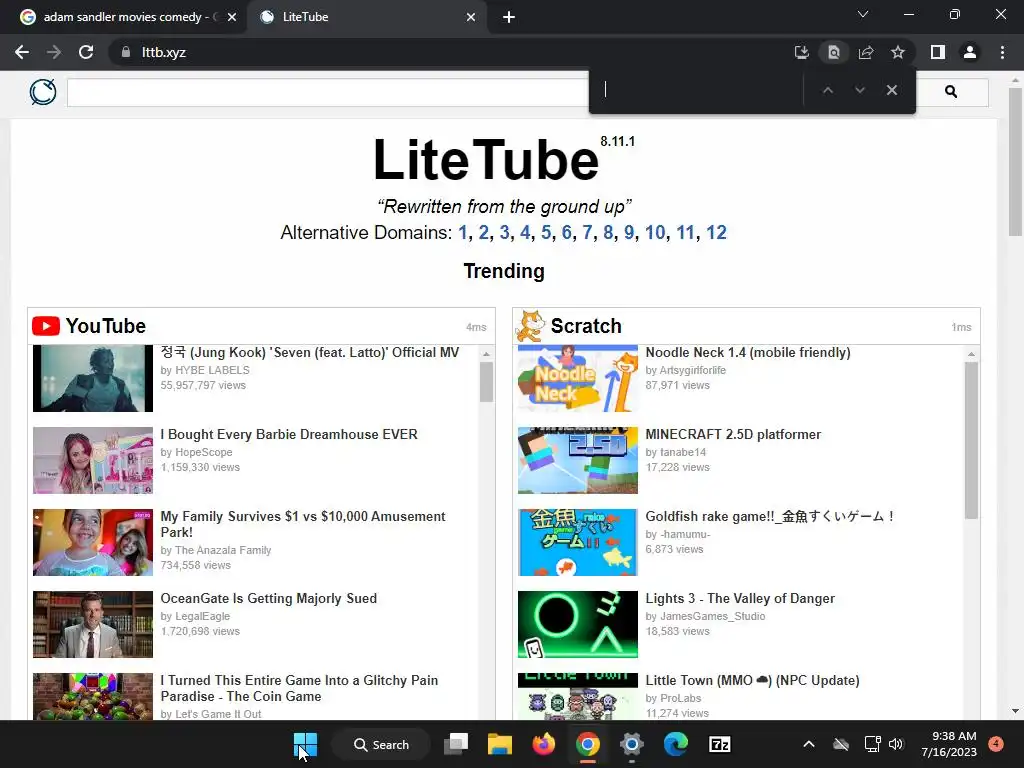Share this page via share icon
1024x768 pixels.
(866, 52)
